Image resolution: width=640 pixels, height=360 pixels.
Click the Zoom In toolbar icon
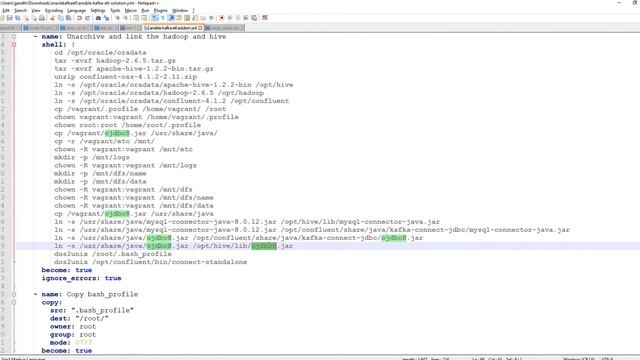(x=118, y=18)
